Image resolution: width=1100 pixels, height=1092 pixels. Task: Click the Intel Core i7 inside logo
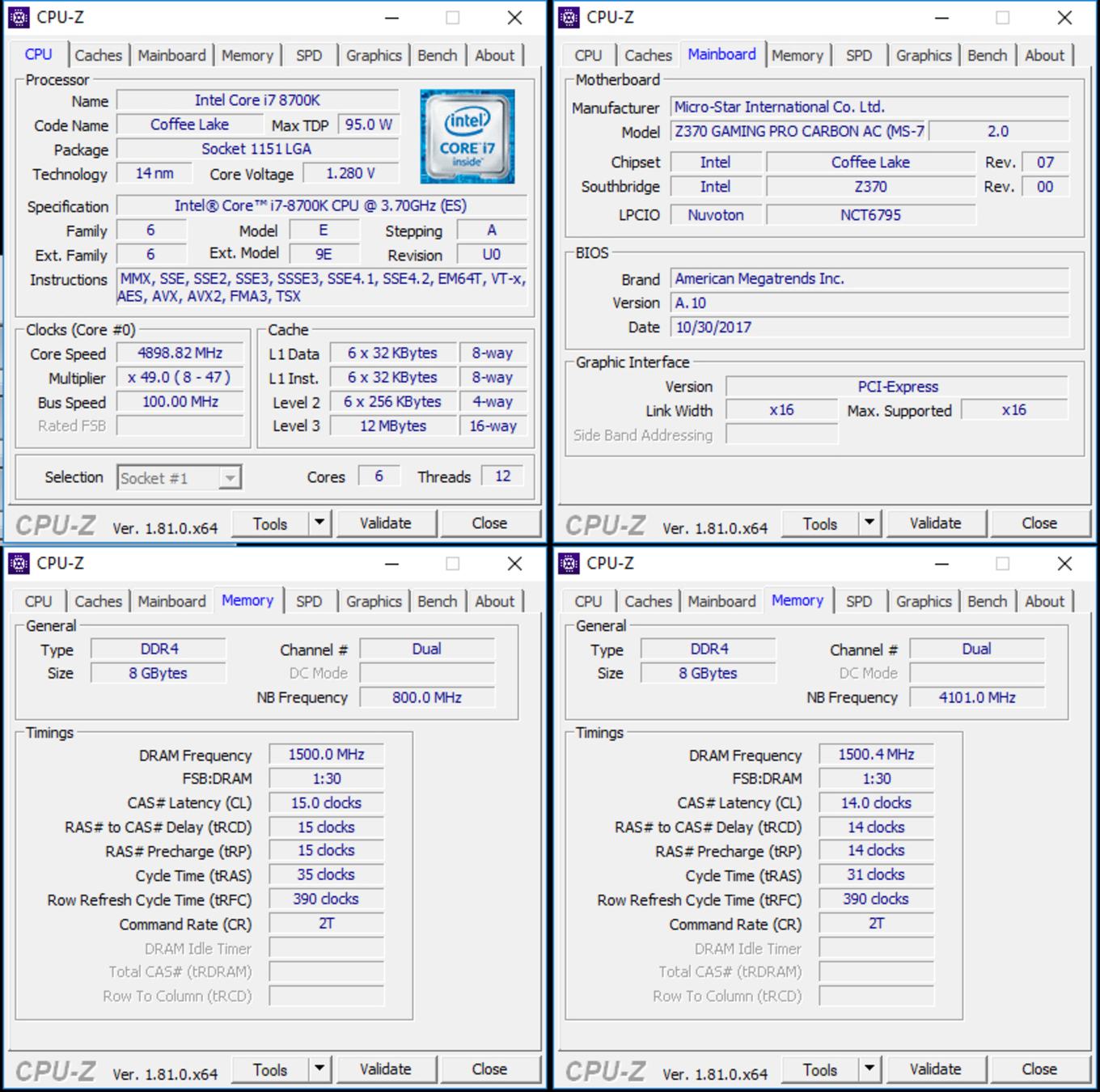click(467, 136)
